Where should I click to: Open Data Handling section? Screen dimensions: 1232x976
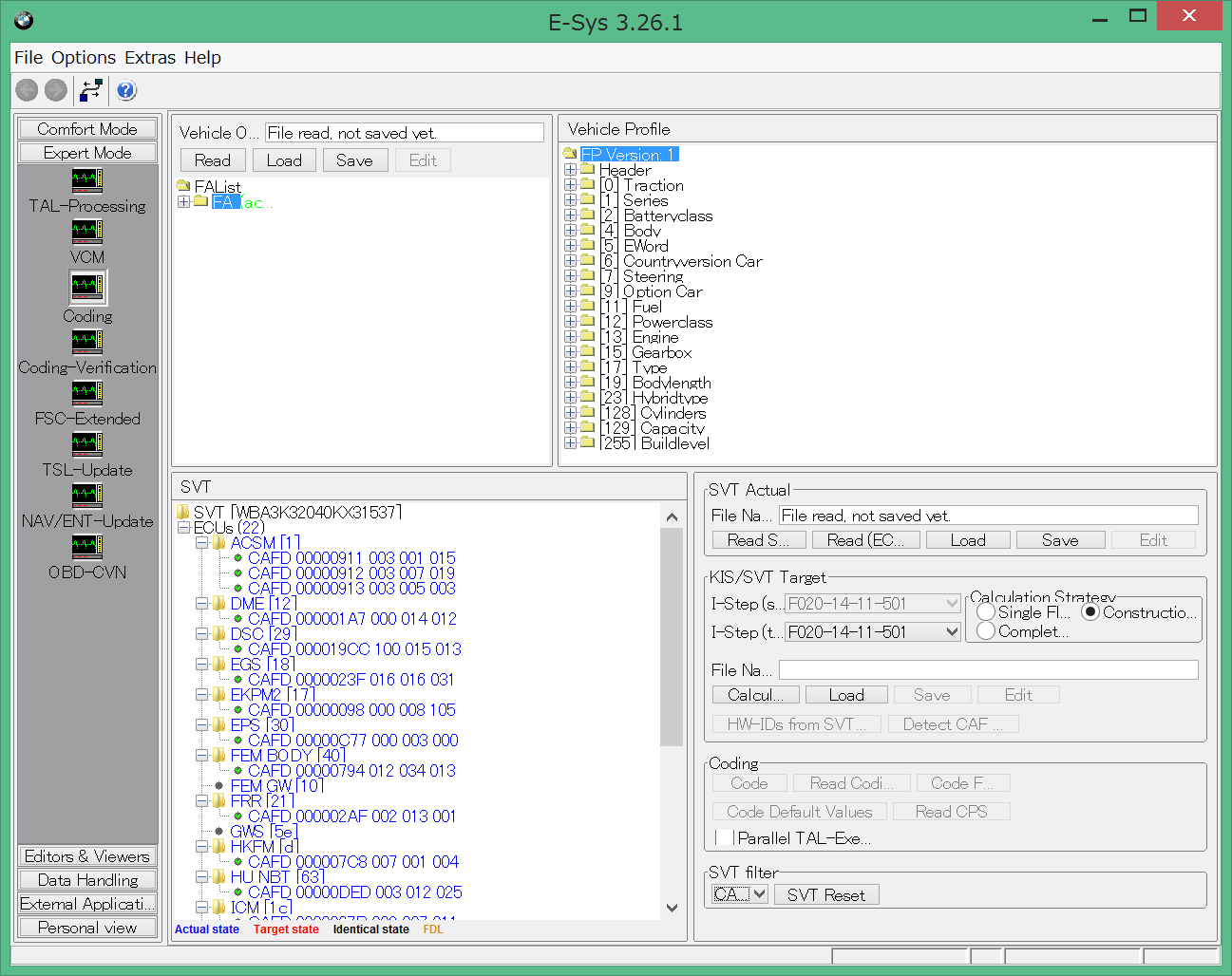pos(87,880)
